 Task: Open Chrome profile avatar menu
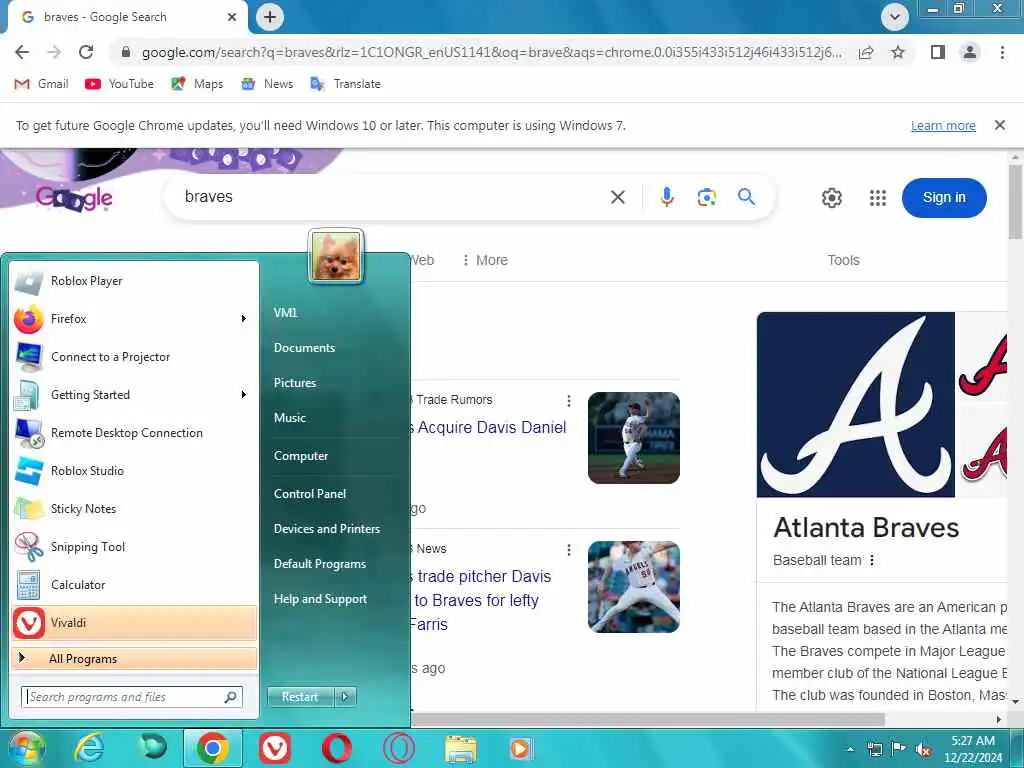point(970,52)
